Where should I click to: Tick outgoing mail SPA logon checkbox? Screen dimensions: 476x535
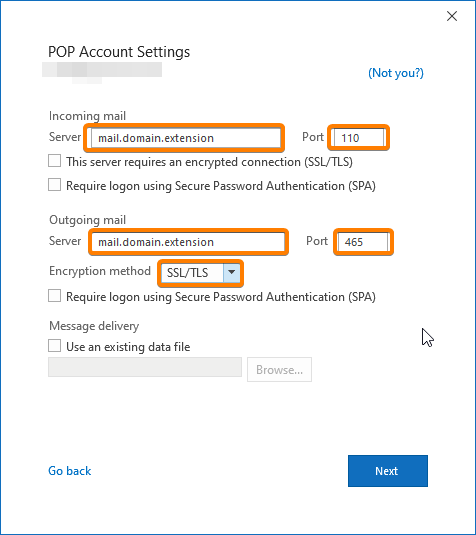coord(55,296)
